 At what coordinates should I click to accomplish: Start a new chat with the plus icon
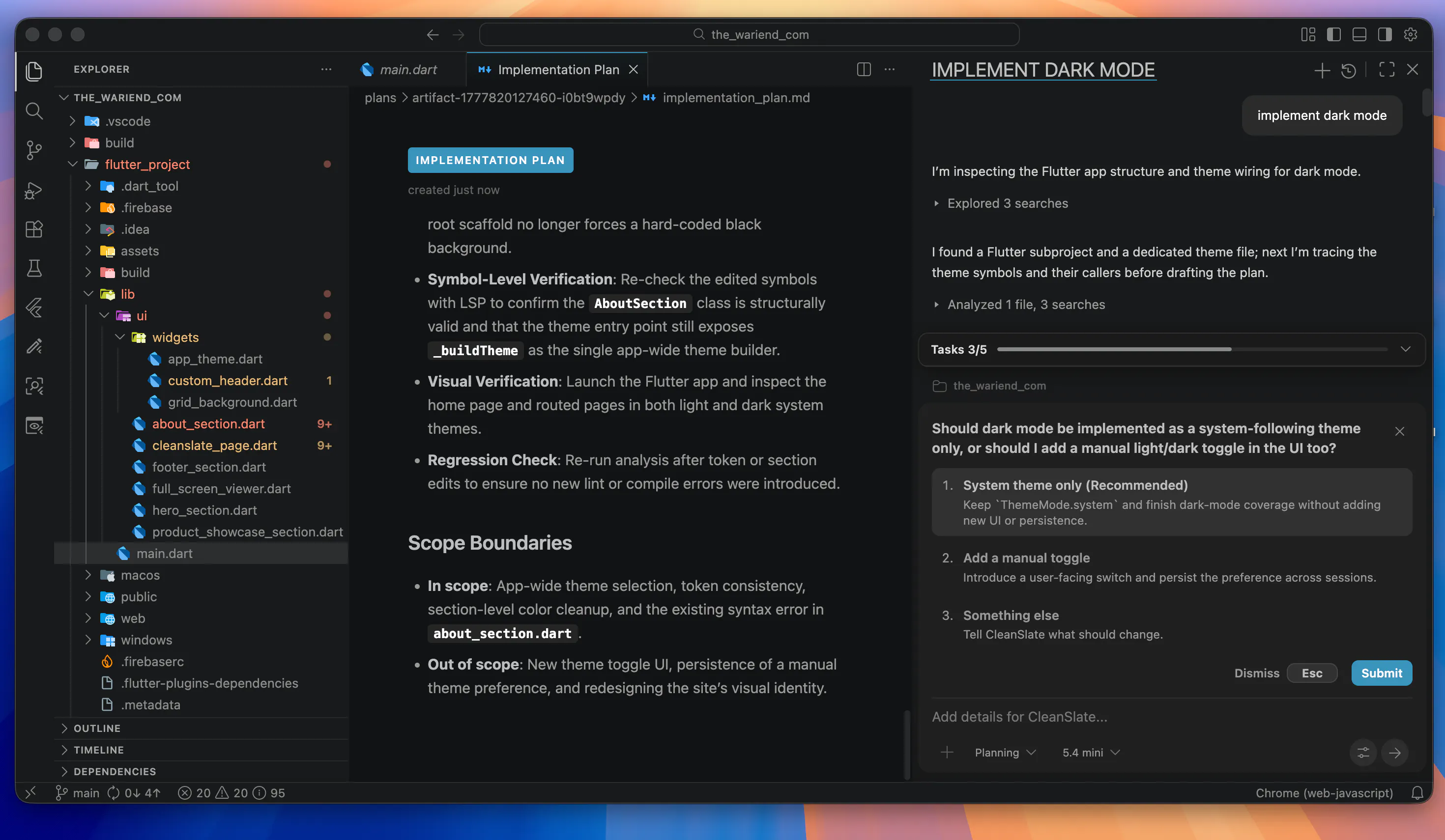(x=1322, y=70)
